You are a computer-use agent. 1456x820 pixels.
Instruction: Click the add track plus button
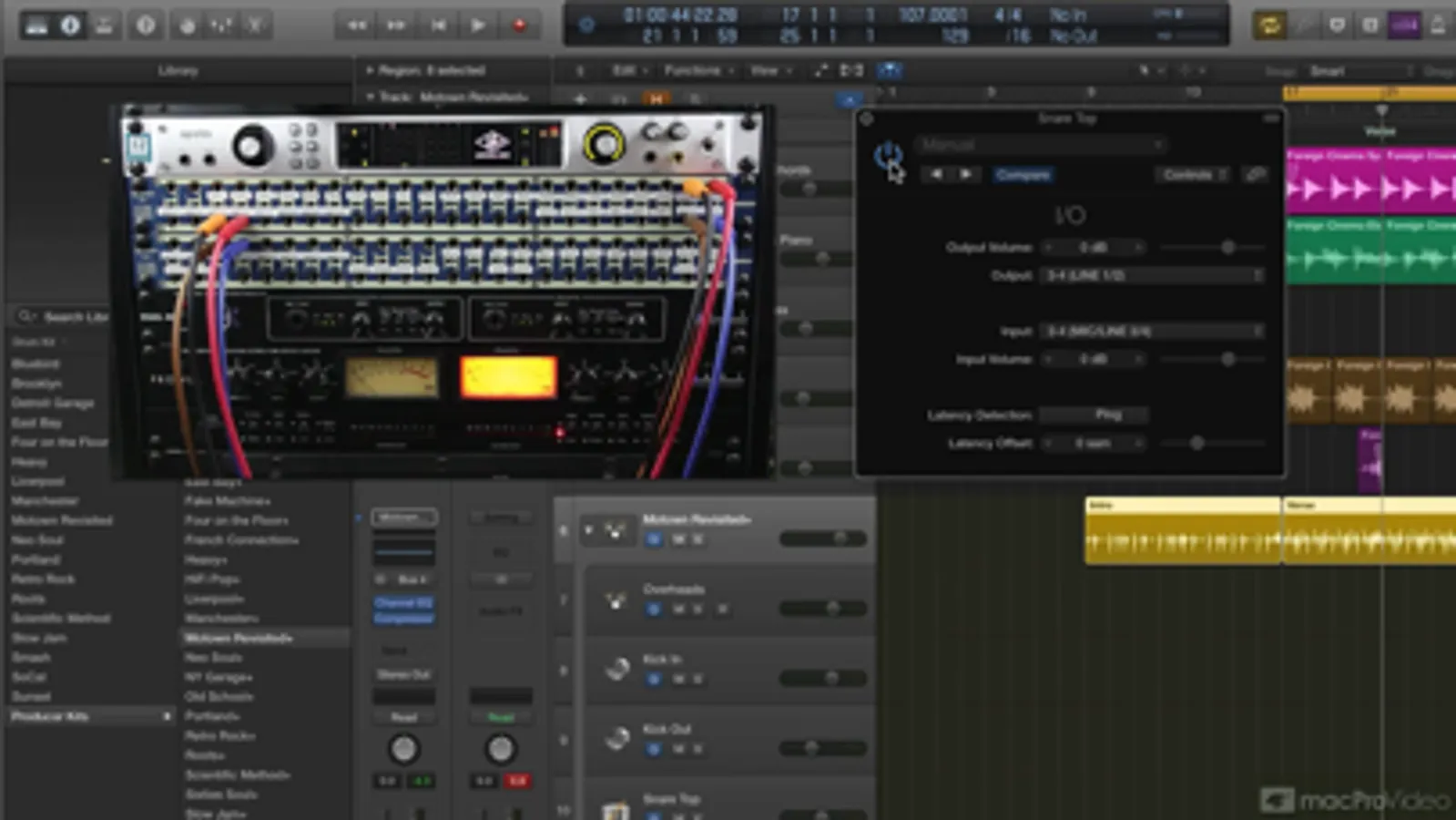point(580,98)
